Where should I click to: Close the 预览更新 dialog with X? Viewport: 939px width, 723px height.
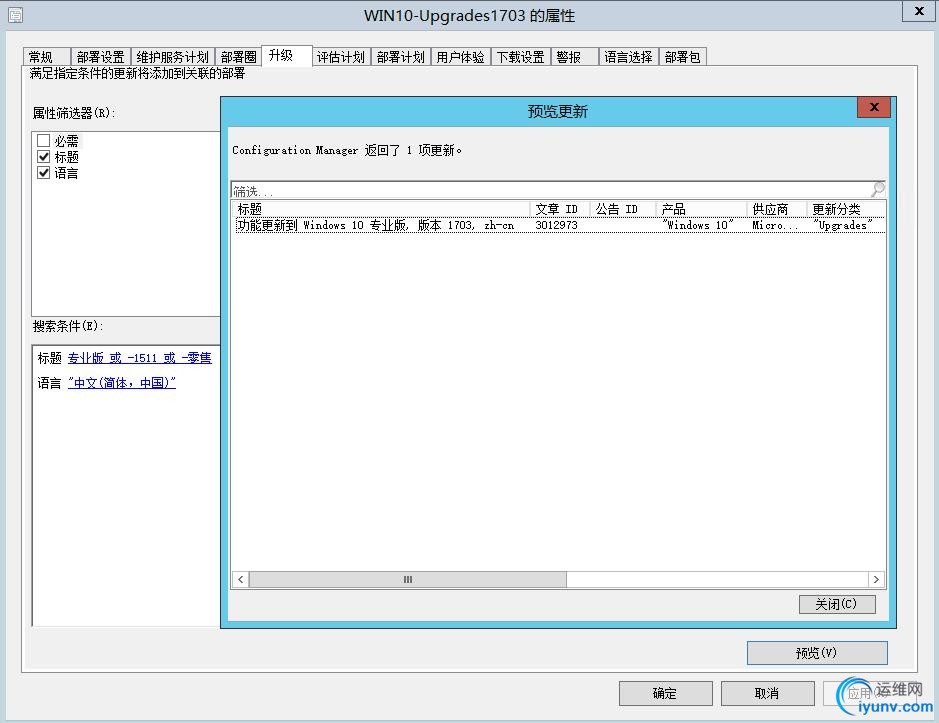tap(874, 107)
